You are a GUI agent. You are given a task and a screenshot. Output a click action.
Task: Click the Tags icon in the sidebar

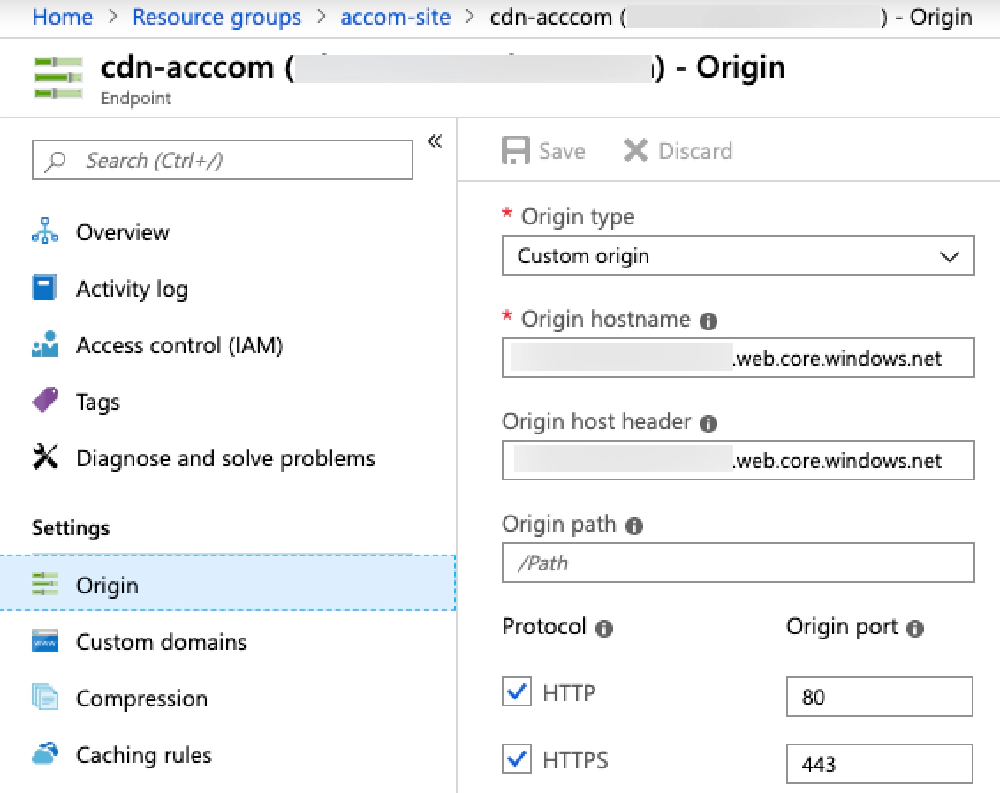(48, 402)
